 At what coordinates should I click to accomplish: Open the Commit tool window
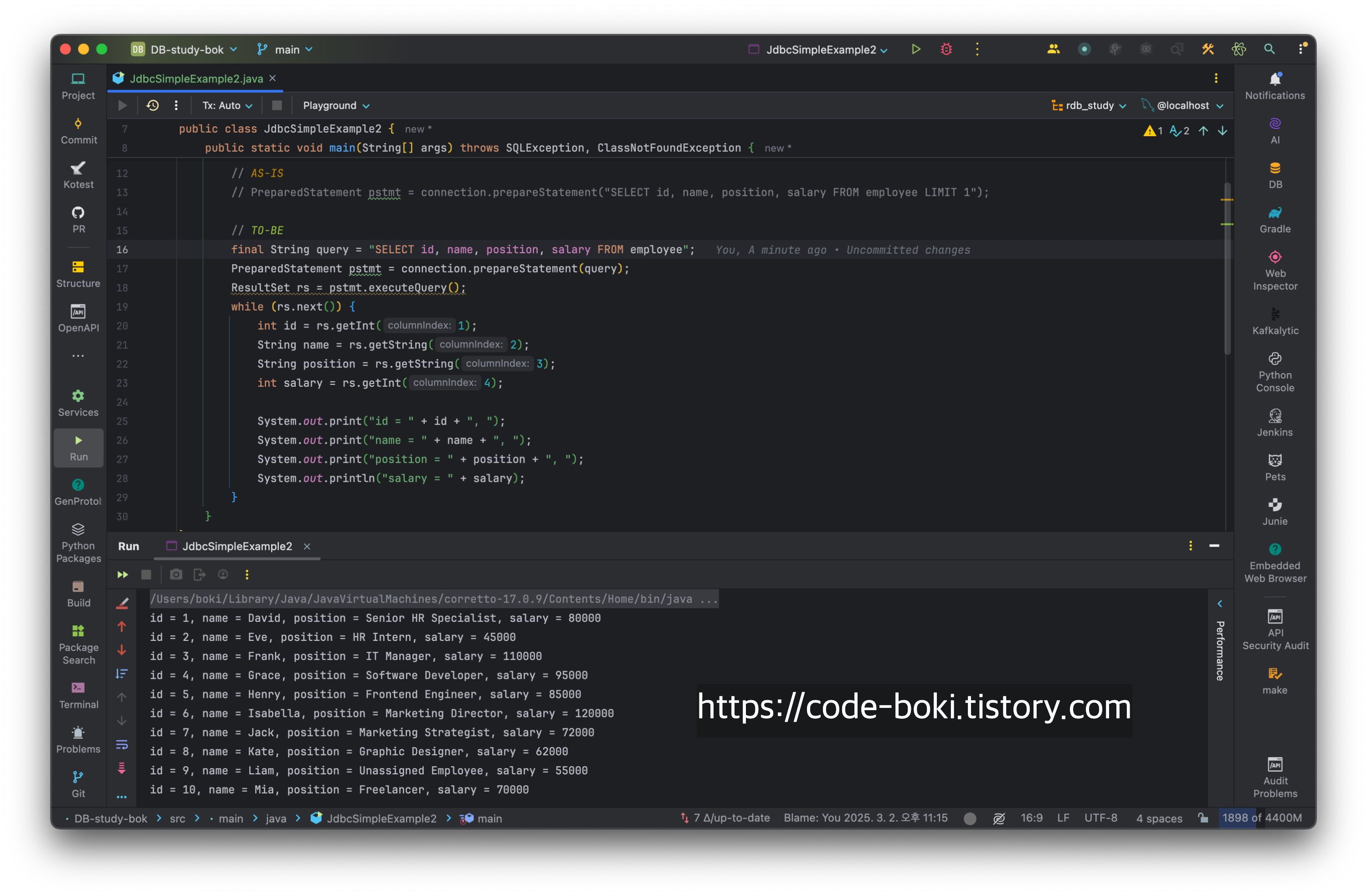79,130
